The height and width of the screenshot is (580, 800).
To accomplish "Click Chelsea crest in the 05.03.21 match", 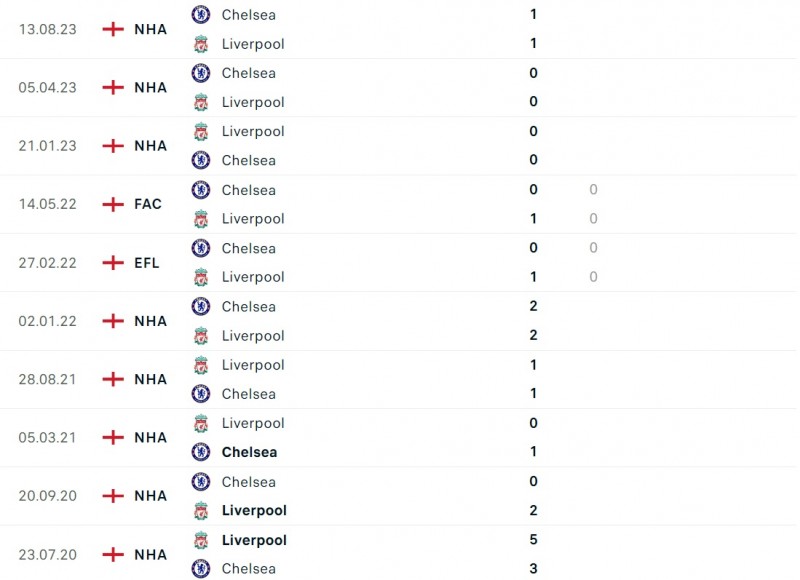I will 201,452.
